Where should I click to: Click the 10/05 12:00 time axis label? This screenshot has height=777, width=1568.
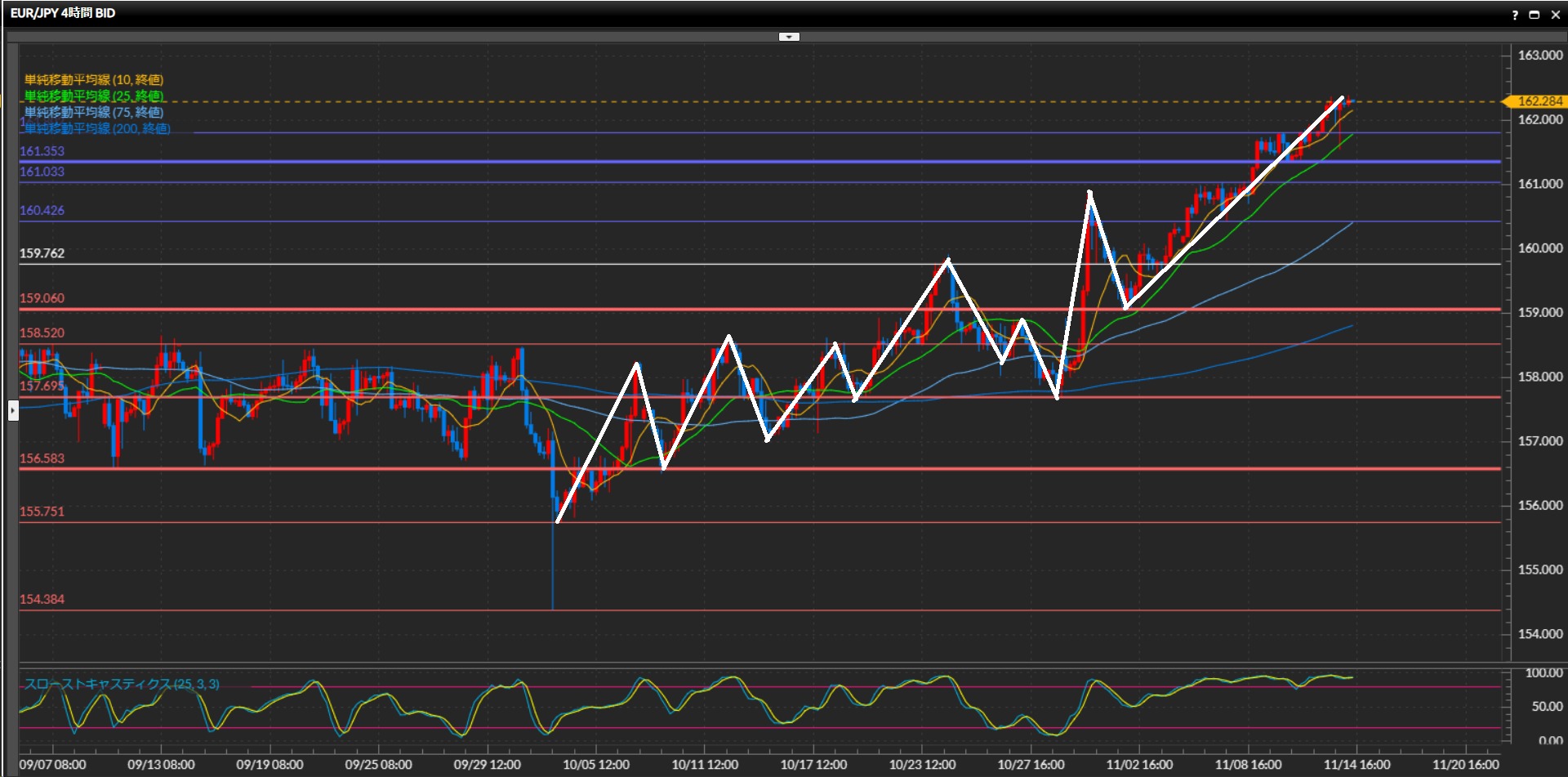596,765
